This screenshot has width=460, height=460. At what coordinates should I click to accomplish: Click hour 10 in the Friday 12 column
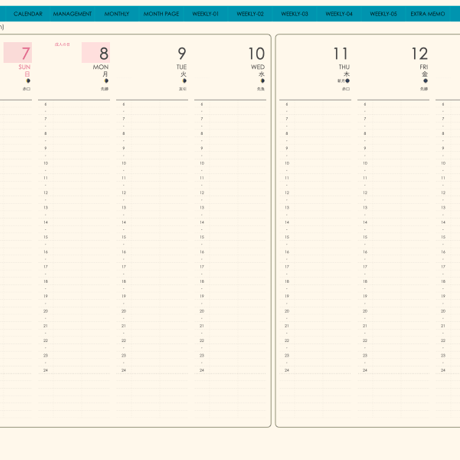[365, 163]
